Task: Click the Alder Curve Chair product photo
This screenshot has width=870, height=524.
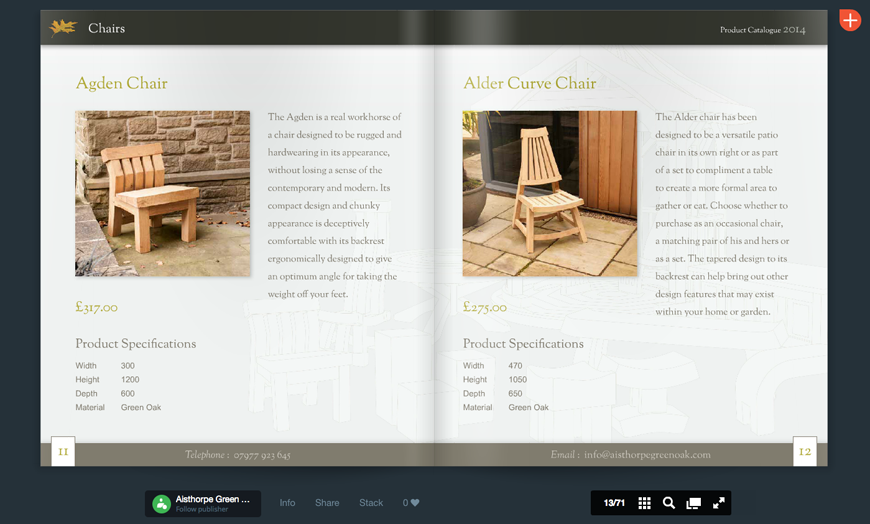Action: 549,193
